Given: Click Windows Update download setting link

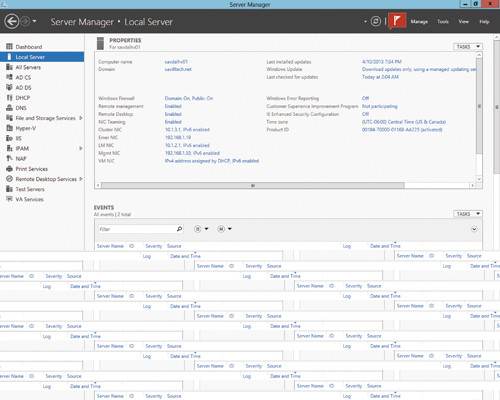Looking at the screenshot, I should tap(419, 69).
